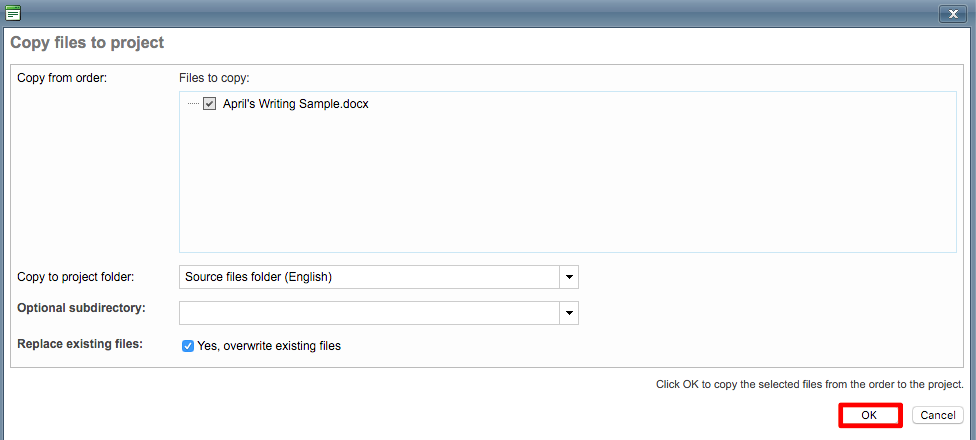Click the Copy to project folder dropdown arrow
976x440 pixels.
569,277
